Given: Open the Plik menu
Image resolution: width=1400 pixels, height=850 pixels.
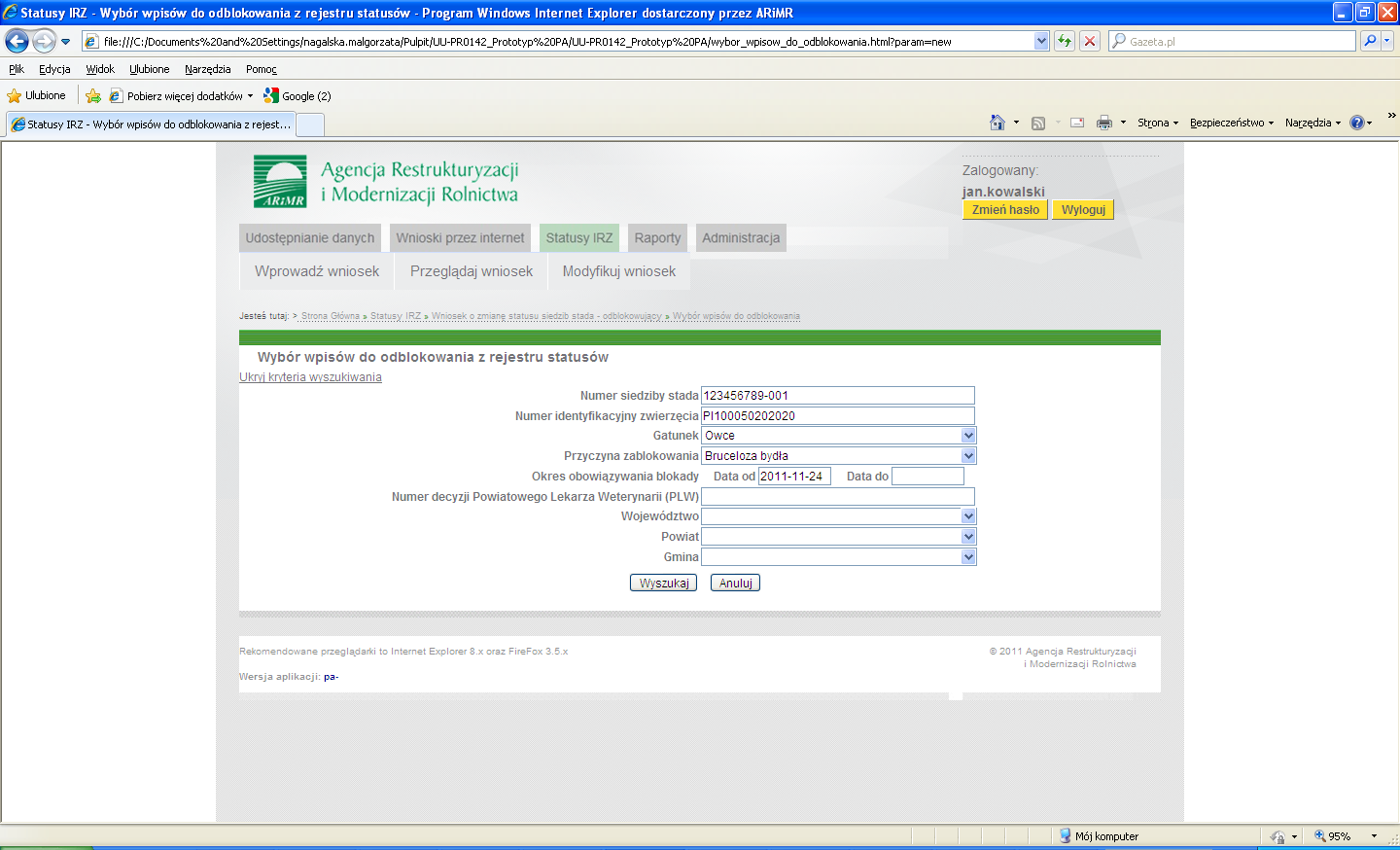Looking at the screenshot, I should pyautogui.click(x=17, y=69).
